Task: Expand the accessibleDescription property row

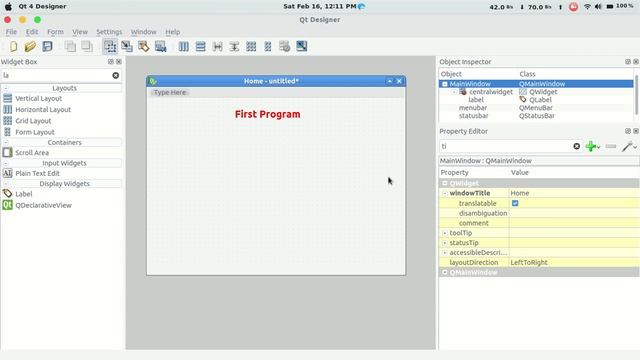Action: coord(445,253)
